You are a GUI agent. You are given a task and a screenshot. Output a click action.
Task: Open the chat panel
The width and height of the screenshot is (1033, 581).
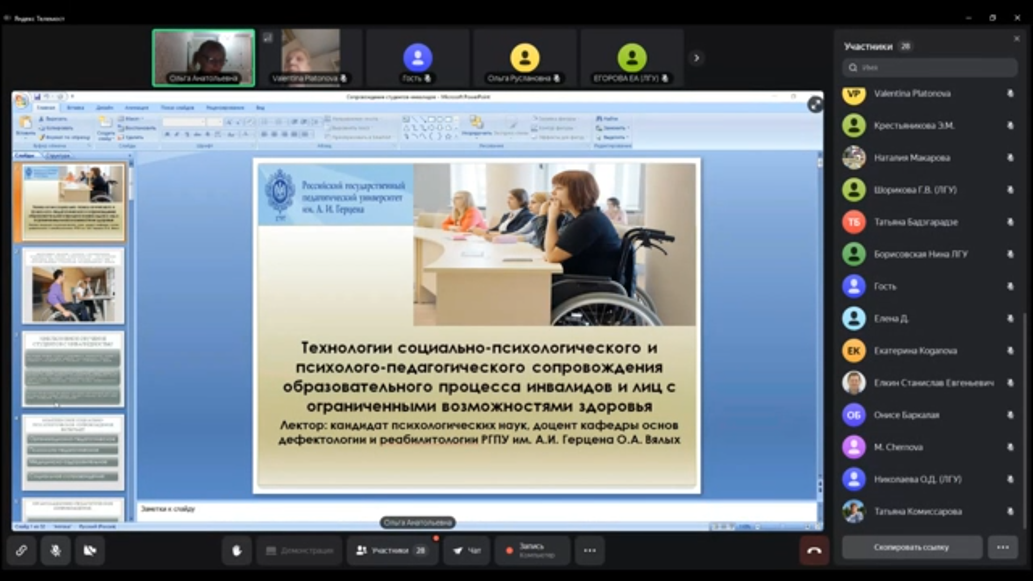(466, 550)
